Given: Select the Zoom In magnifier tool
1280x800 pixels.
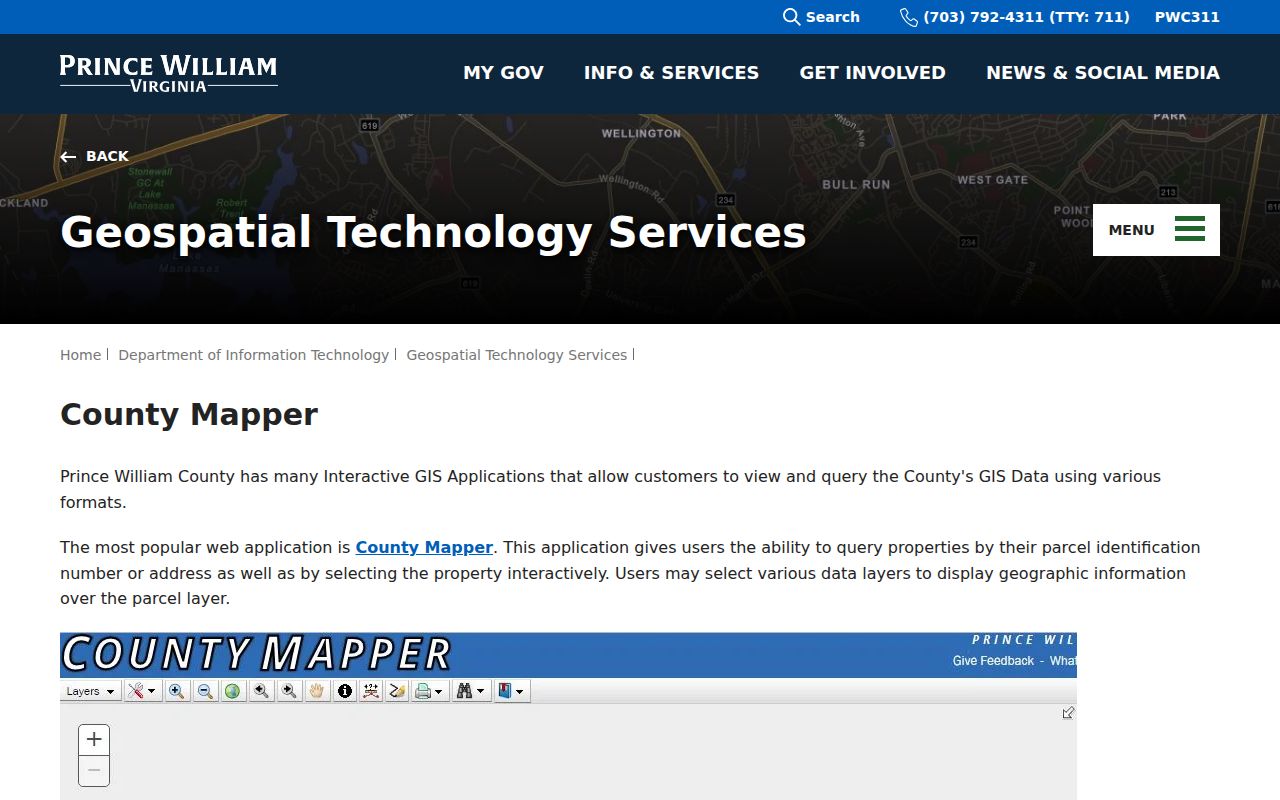Looking at the screenshot, I should 176,691.
